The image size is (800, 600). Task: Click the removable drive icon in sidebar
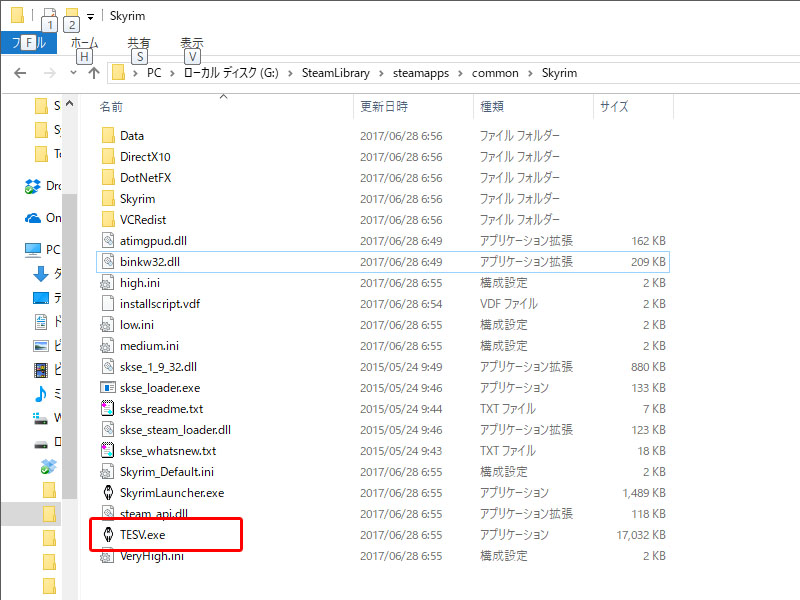[x=41, y=443]
